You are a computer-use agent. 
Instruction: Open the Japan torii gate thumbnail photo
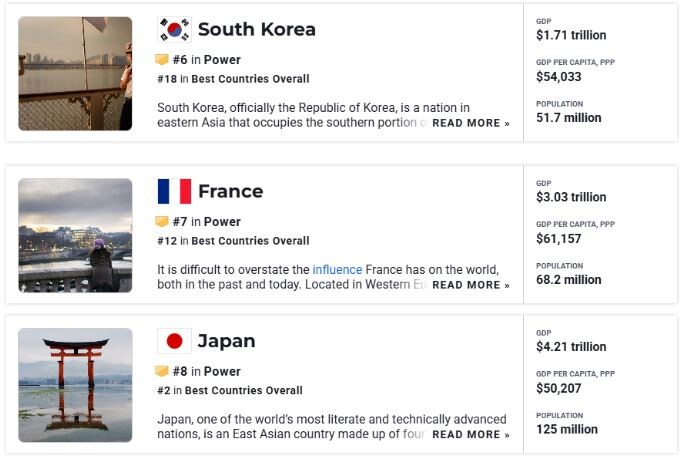tap(75, 385)
